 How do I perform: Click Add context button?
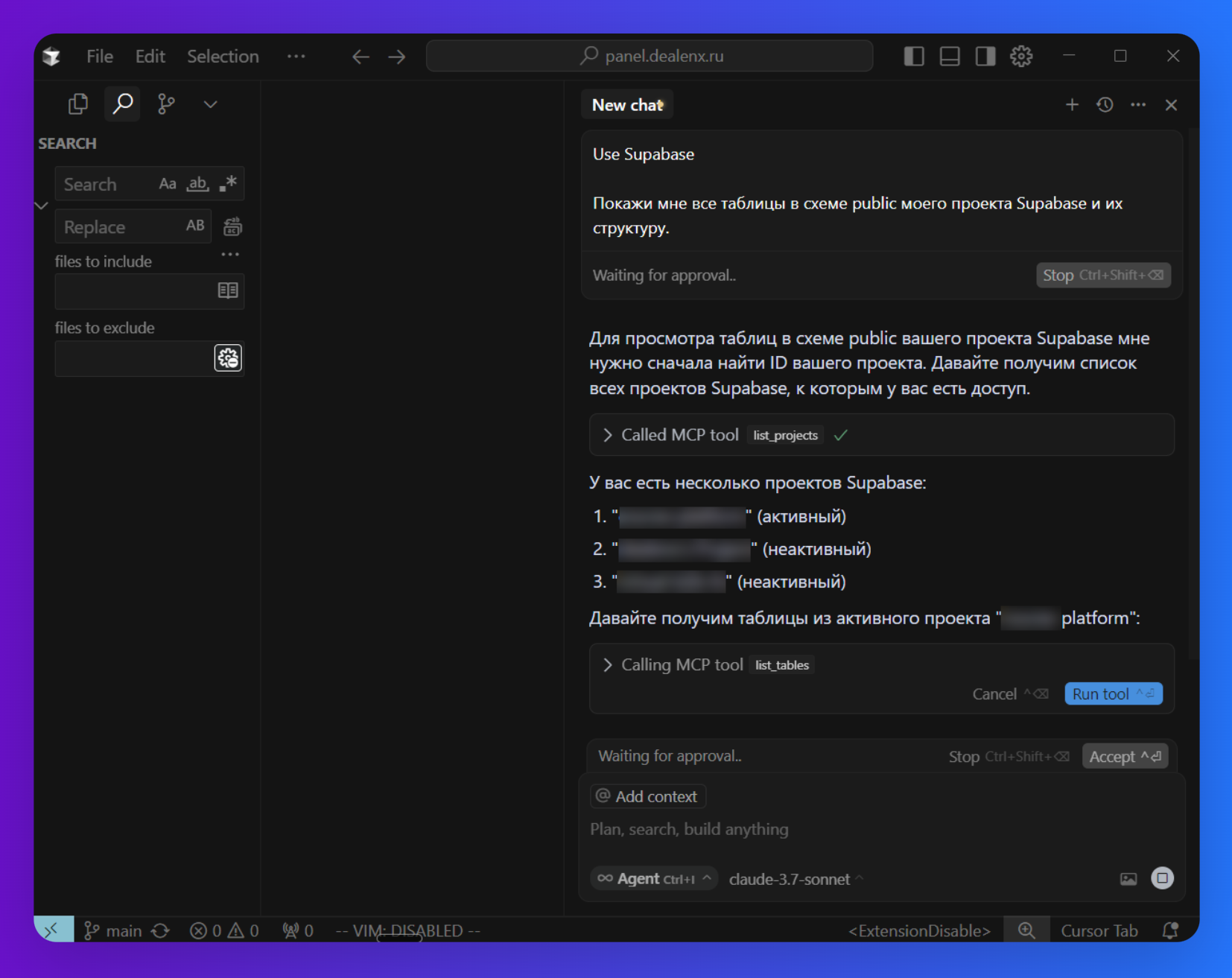[x=648, y=796]
